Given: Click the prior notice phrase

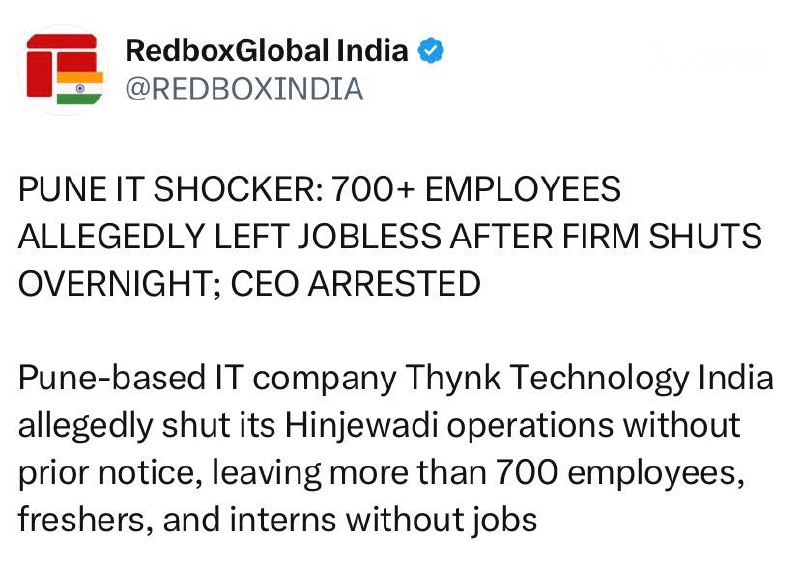Looking at the screenshot, I should [107, 473].
